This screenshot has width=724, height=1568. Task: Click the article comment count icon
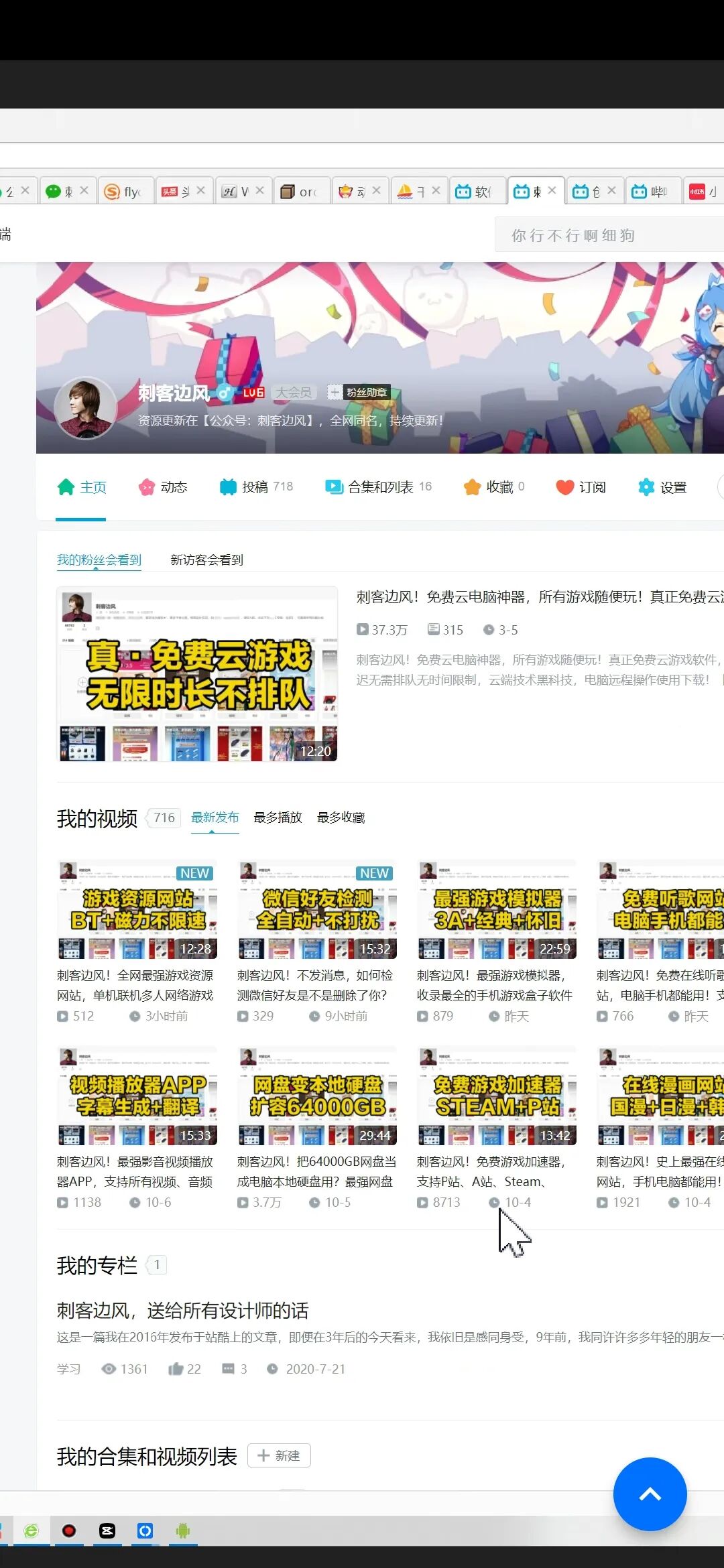click(x=228, y=1369)
